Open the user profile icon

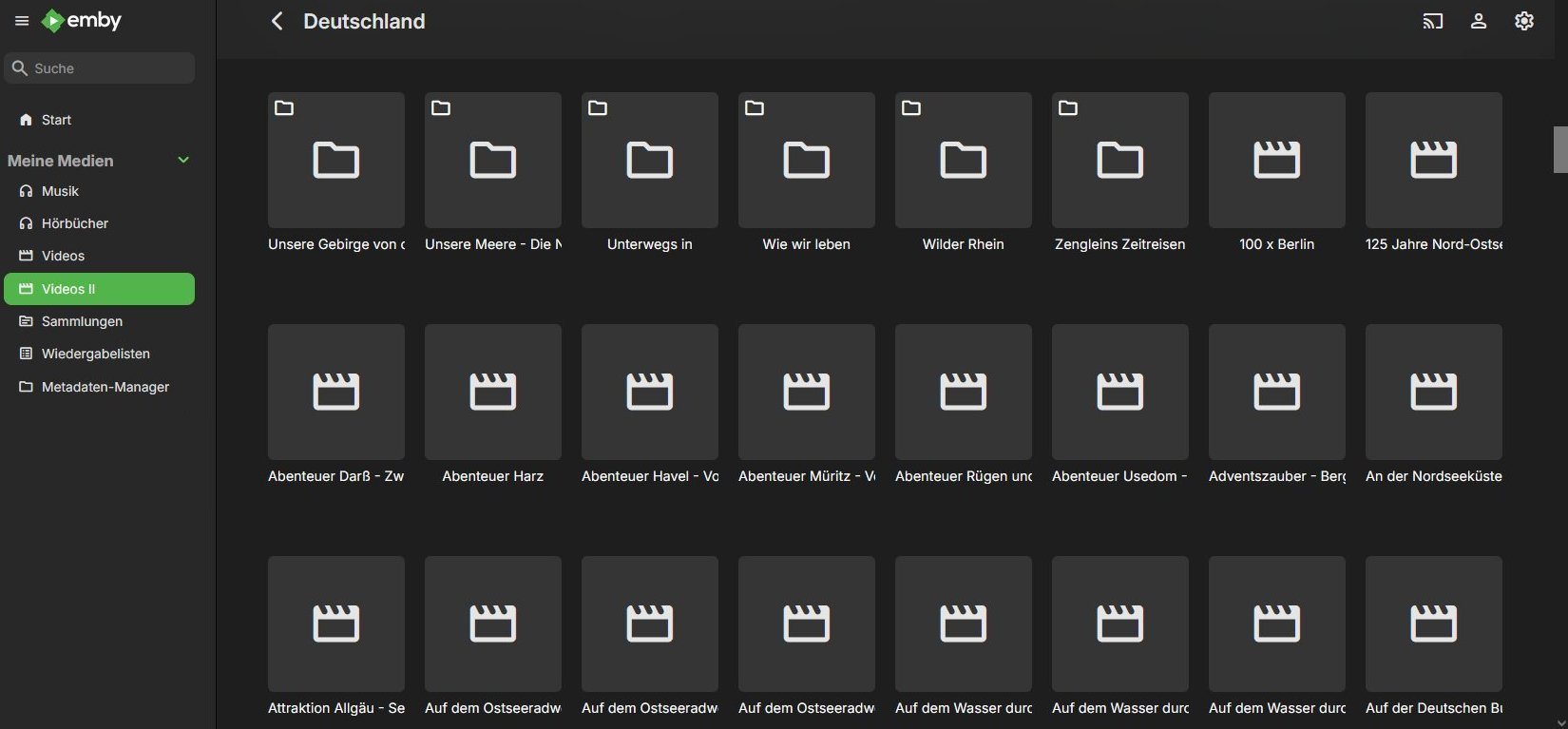tap(1478, 21)
